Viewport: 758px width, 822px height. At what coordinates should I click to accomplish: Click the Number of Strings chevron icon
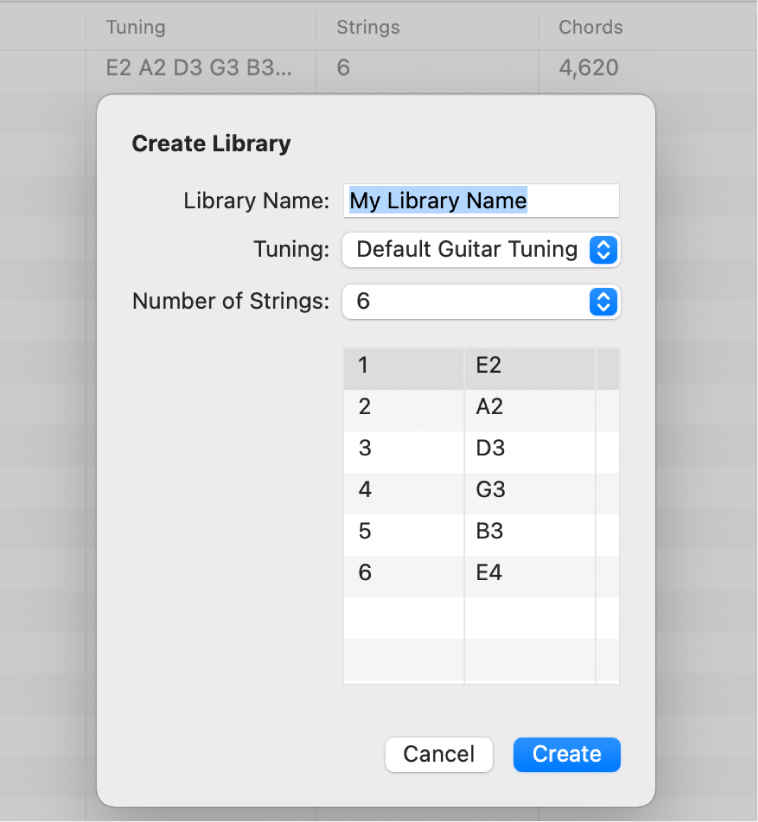pyautogui.click(x=603, y=301)
